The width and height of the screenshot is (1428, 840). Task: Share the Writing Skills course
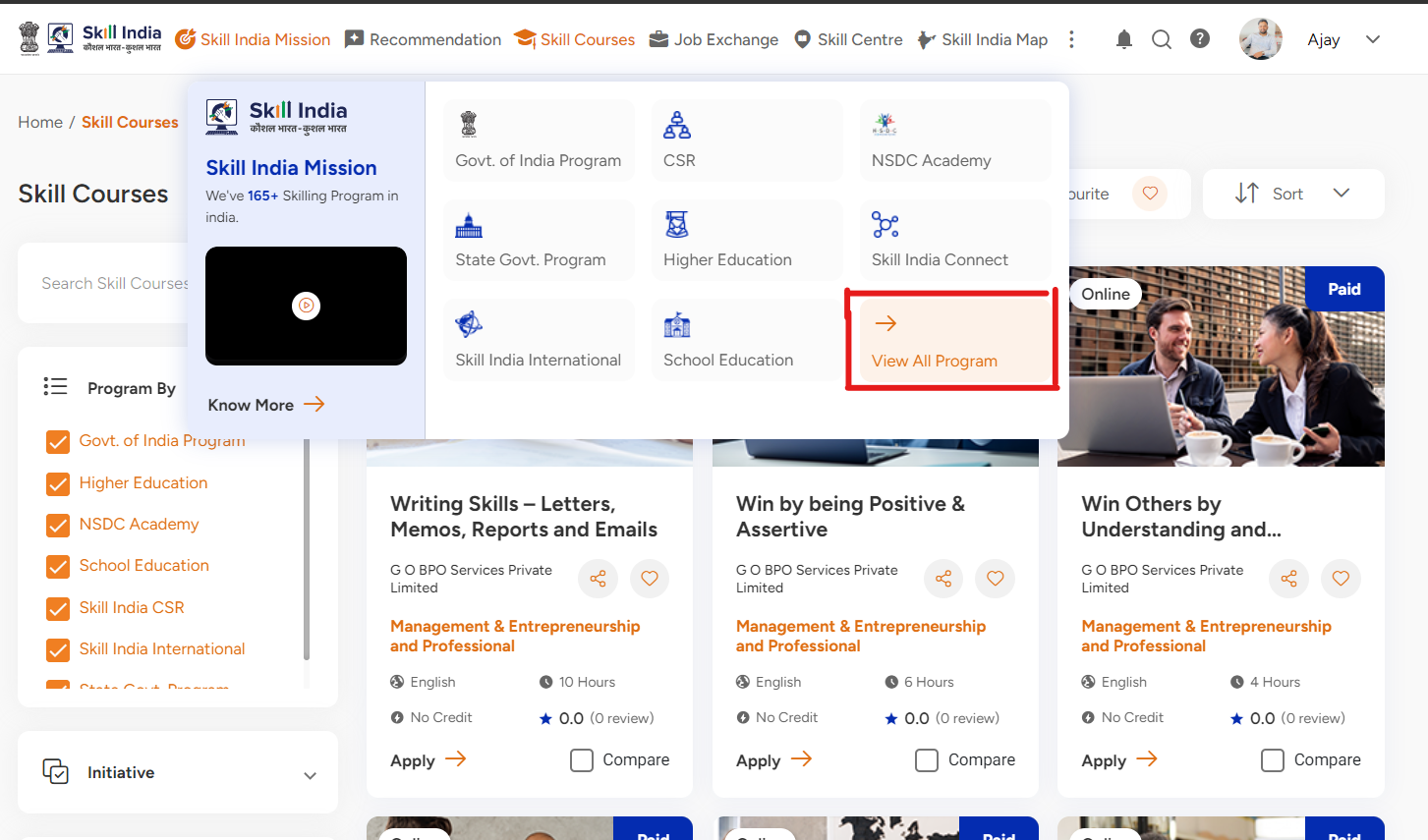pos(598,579)
